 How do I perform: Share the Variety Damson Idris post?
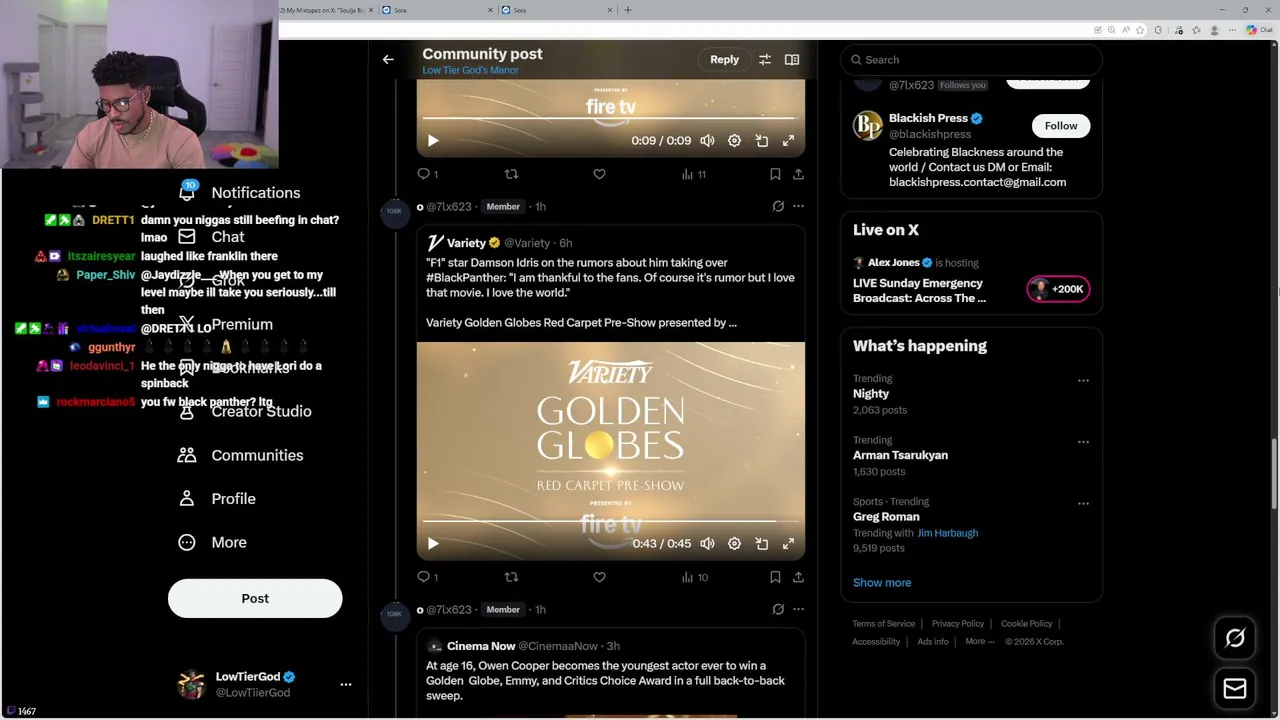tap(798, 577)
